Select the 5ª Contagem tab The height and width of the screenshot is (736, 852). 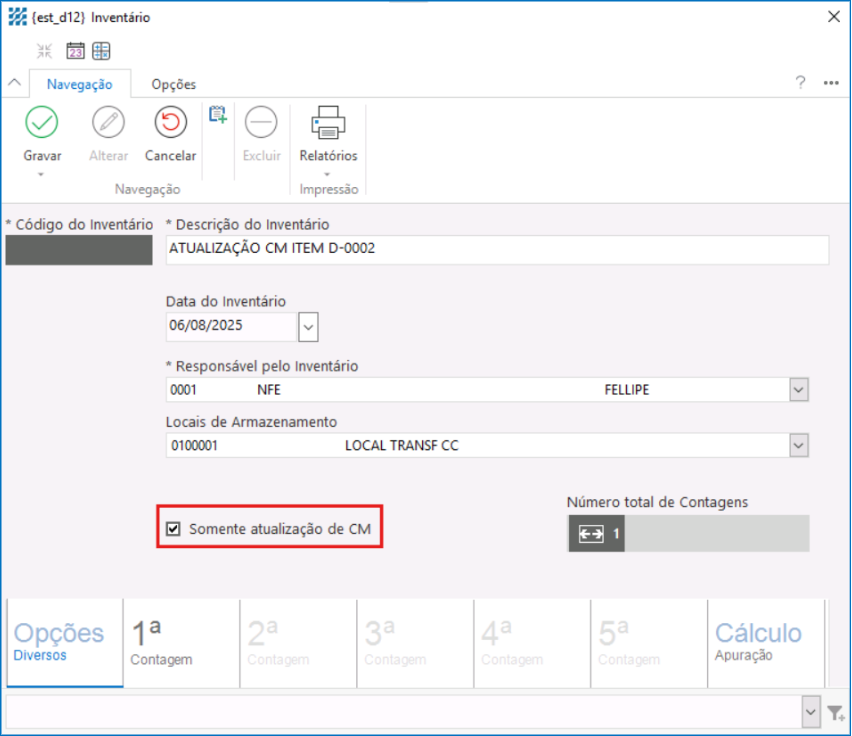tap(649, 643)
